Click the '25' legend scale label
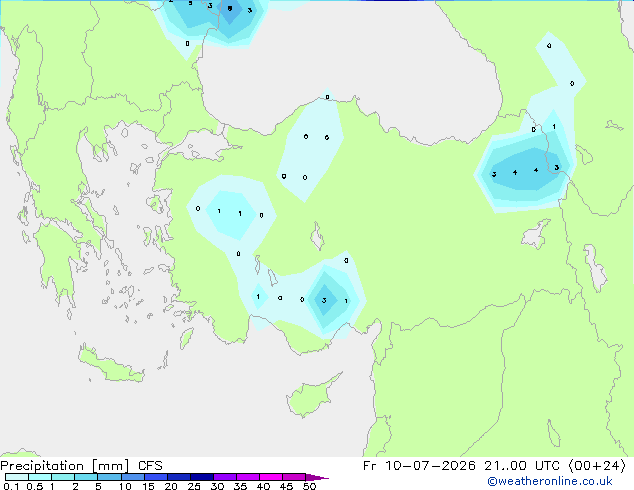This screenshot has height=490, width=634. tap(194, 486)
